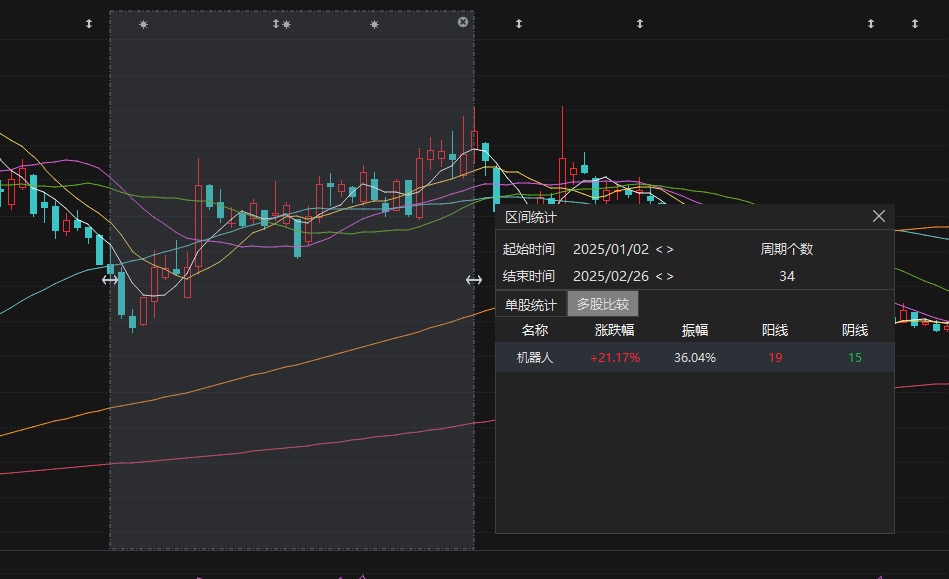The image size is (949, 579).
Task: Sort by the 振幅 column header
Action: click(x=695, y=330)
